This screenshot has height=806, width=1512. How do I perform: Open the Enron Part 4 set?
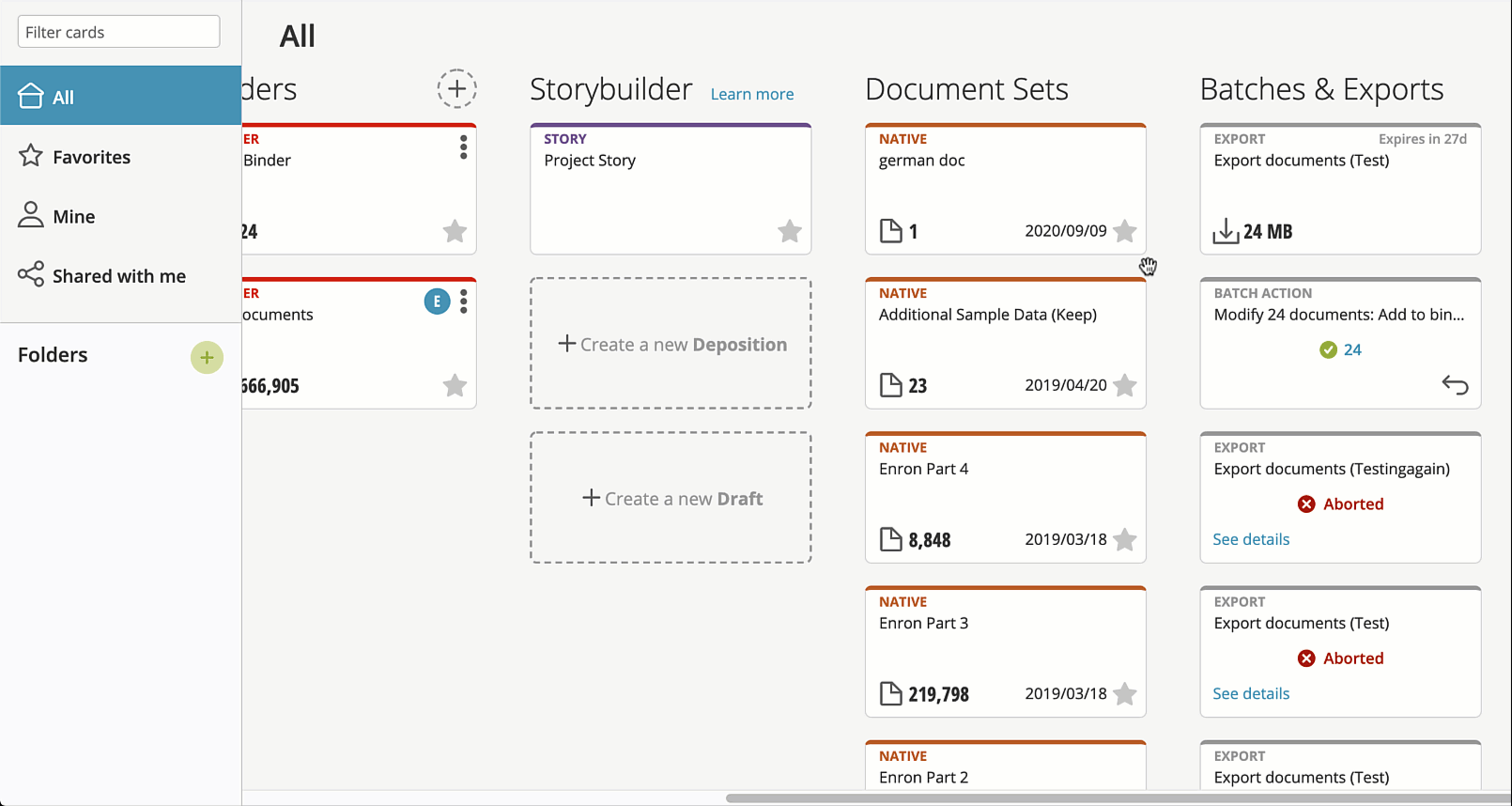point(1006,497)
